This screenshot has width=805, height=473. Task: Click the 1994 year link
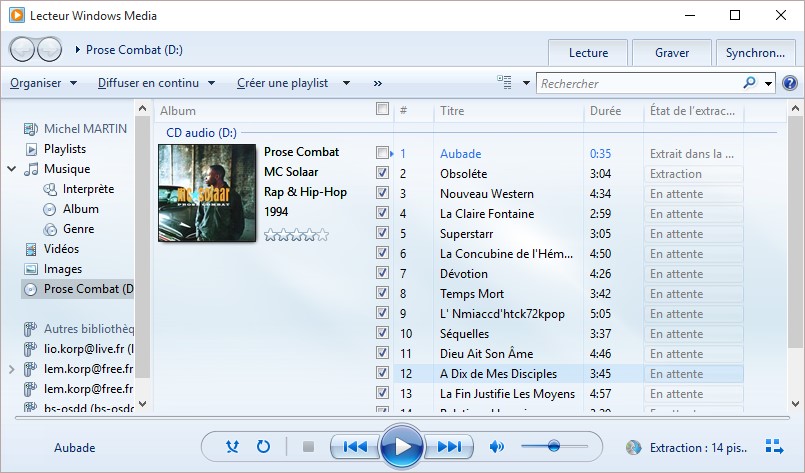tap(276, 212)
